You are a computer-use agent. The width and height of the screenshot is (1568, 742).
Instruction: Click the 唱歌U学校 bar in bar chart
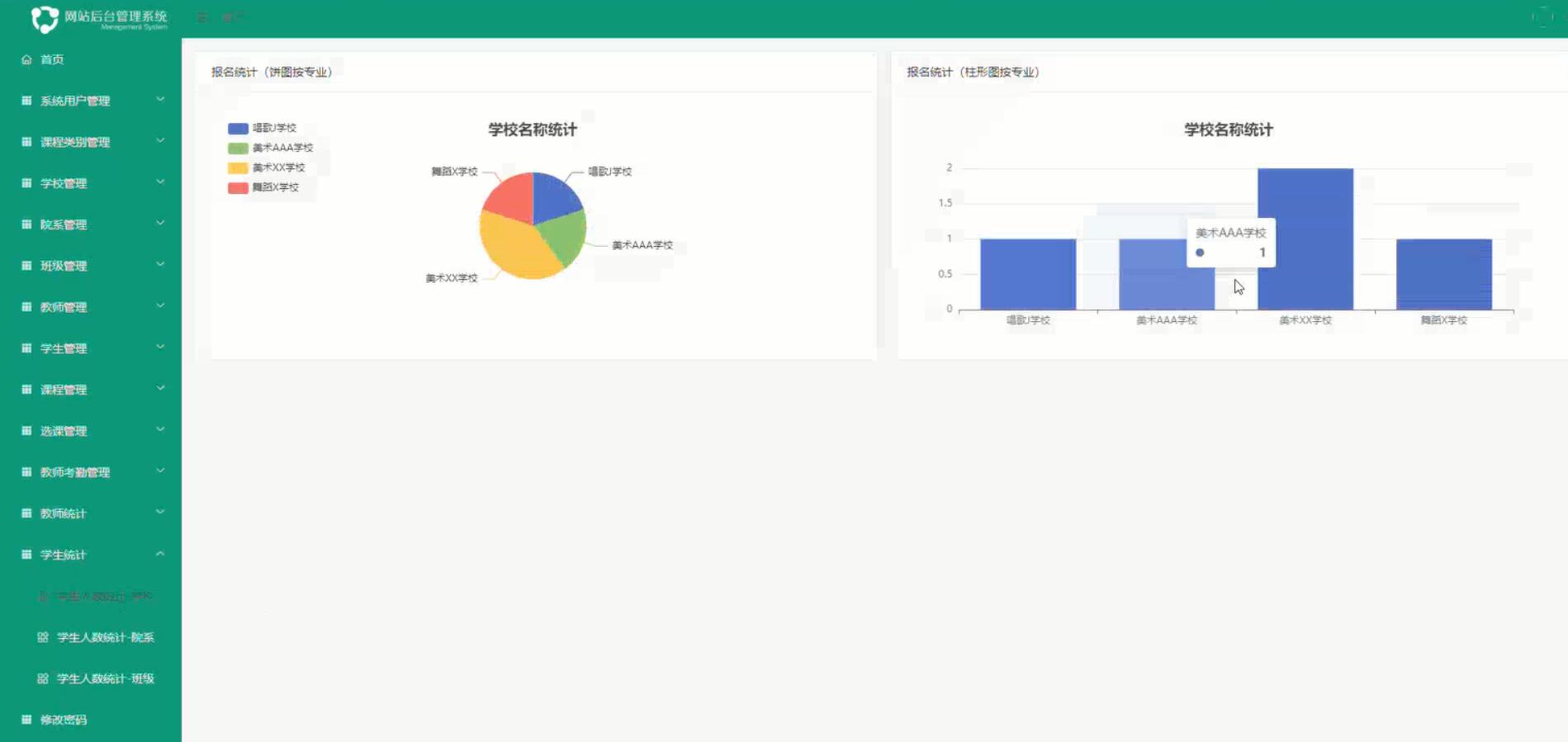1028,274
